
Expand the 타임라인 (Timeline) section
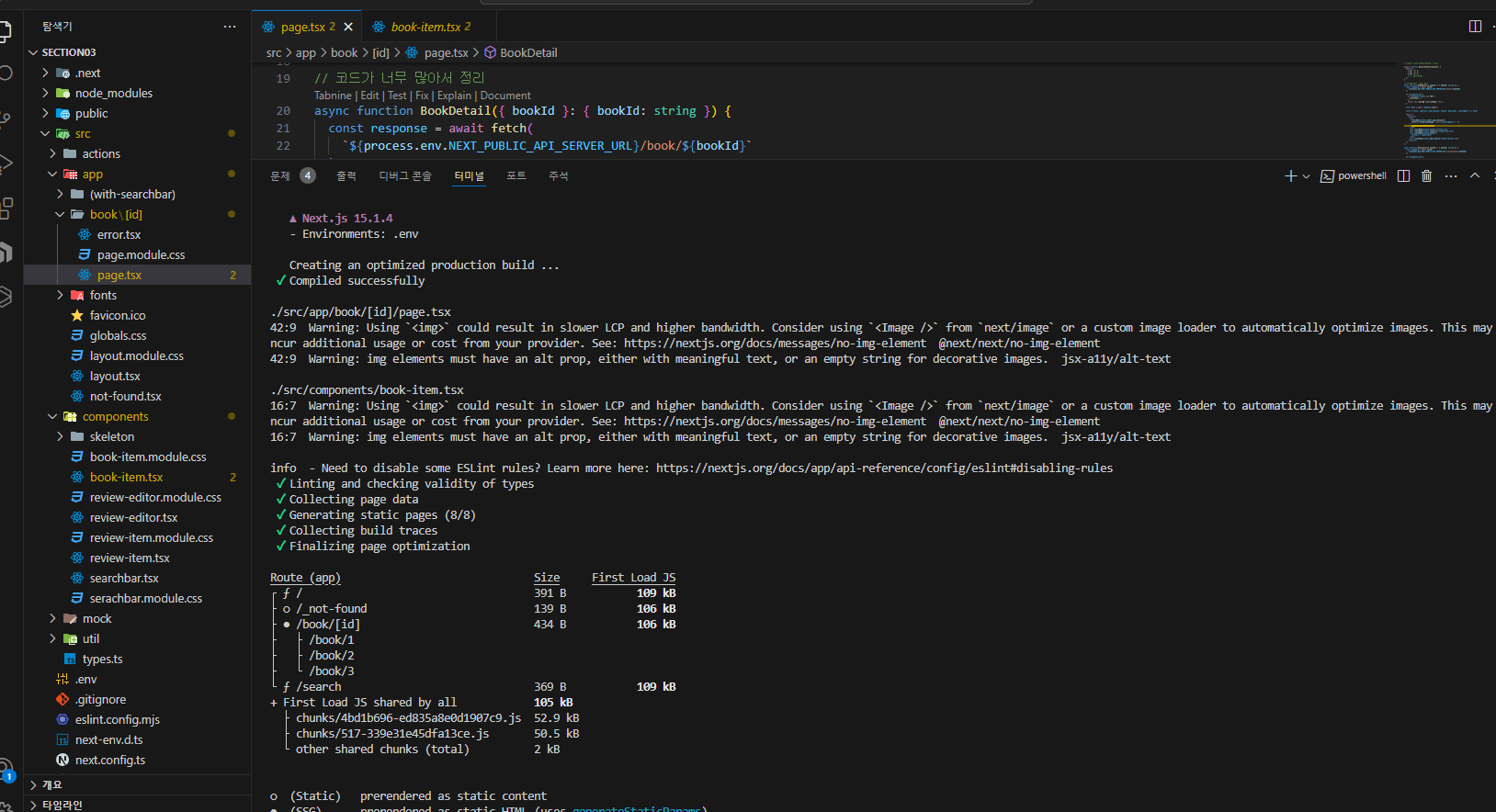137,805
